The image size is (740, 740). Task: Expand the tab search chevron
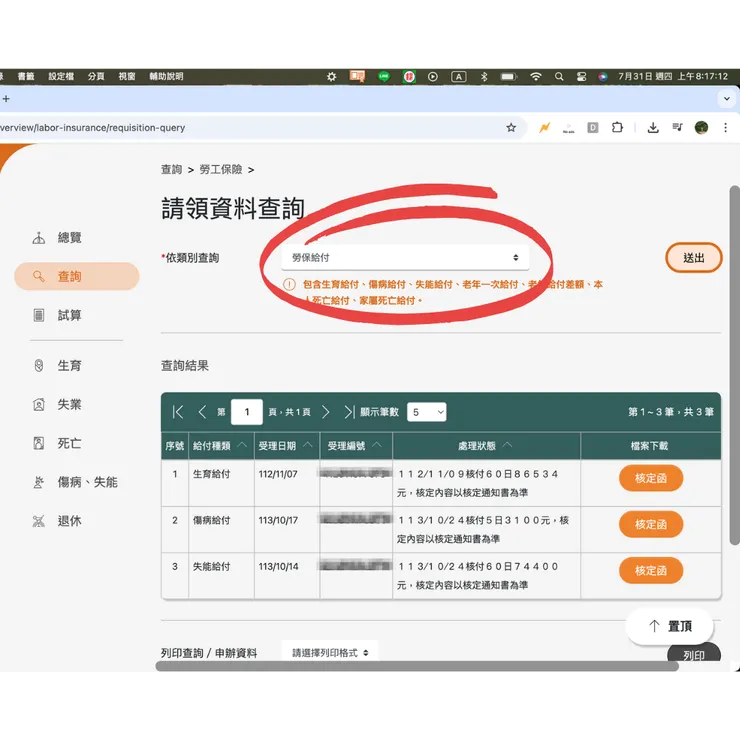(727, 99)
